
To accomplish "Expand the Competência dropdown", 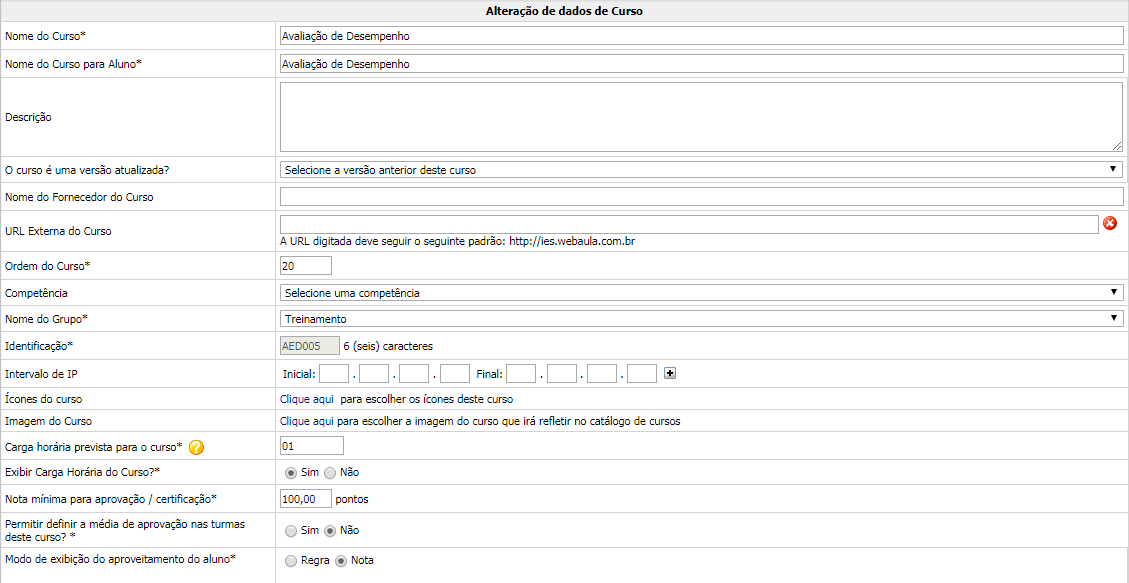I will click(701, 293).
